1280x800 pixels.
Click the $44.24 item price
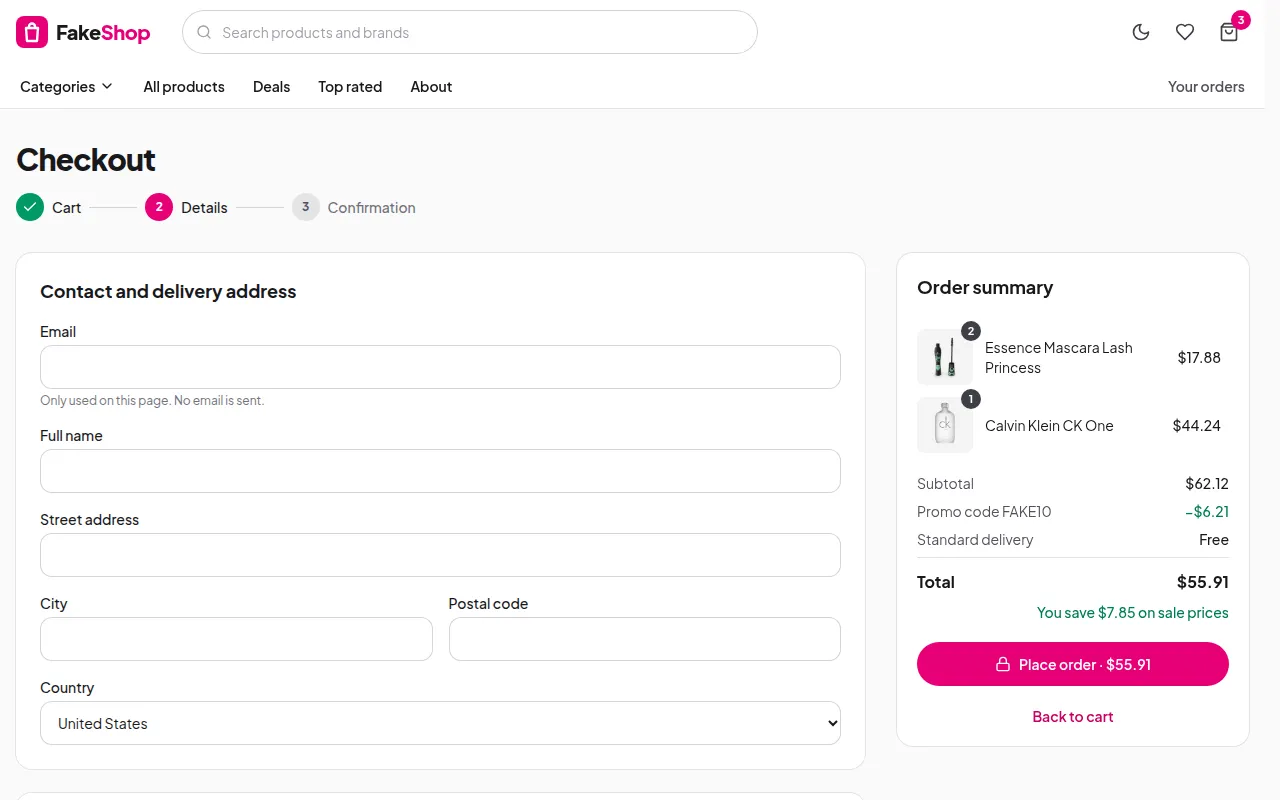tap(1197, 425)
